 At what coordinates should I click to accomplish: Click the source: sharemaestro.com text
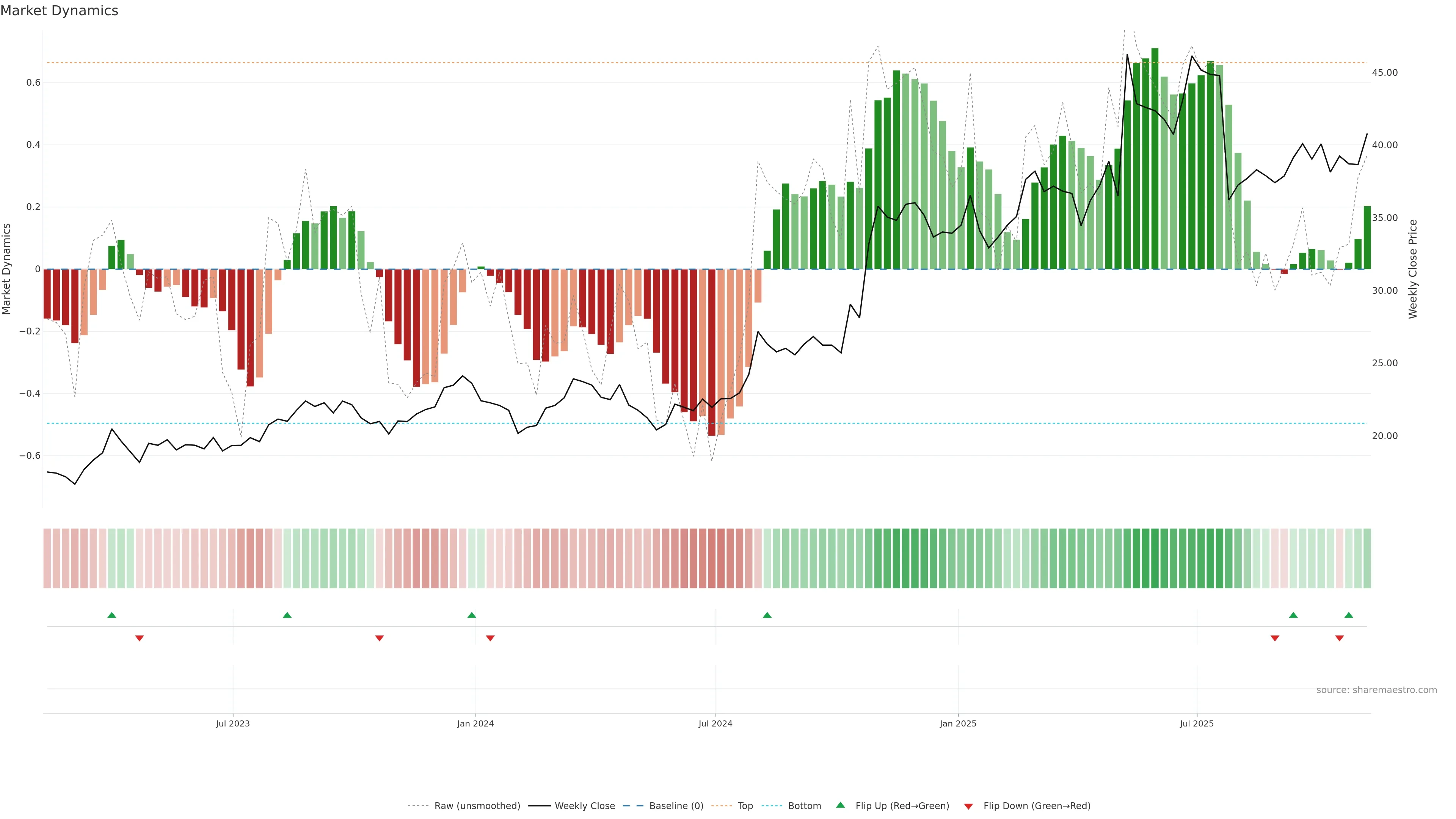click(x=1376, y=690)
